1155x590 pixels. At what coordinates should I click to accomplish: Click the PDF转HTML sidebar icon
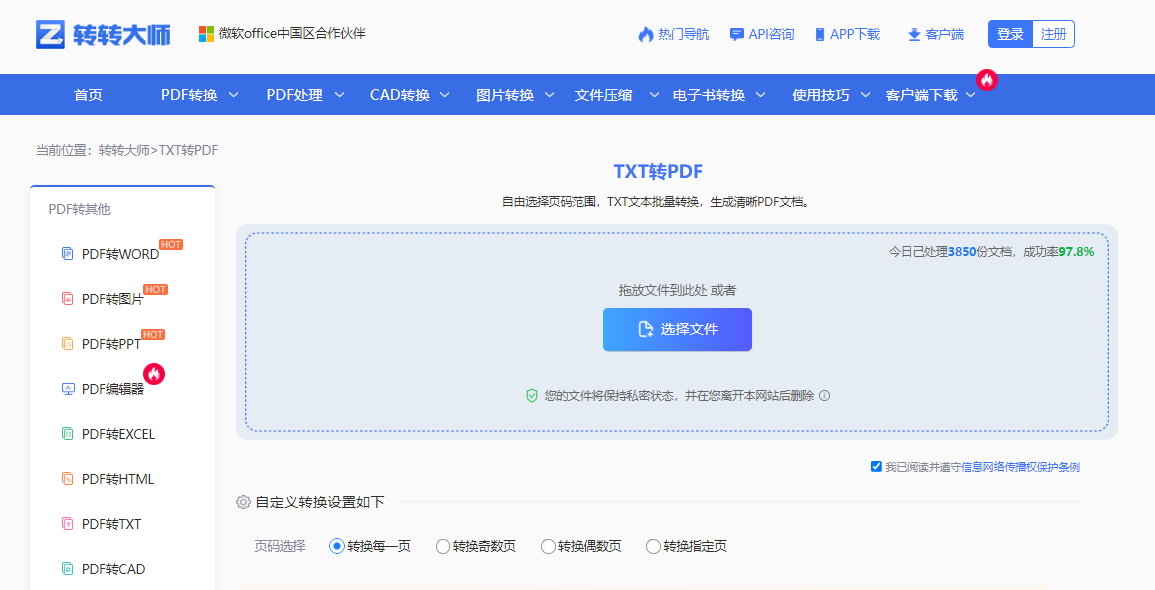click(x=68, y=479)
